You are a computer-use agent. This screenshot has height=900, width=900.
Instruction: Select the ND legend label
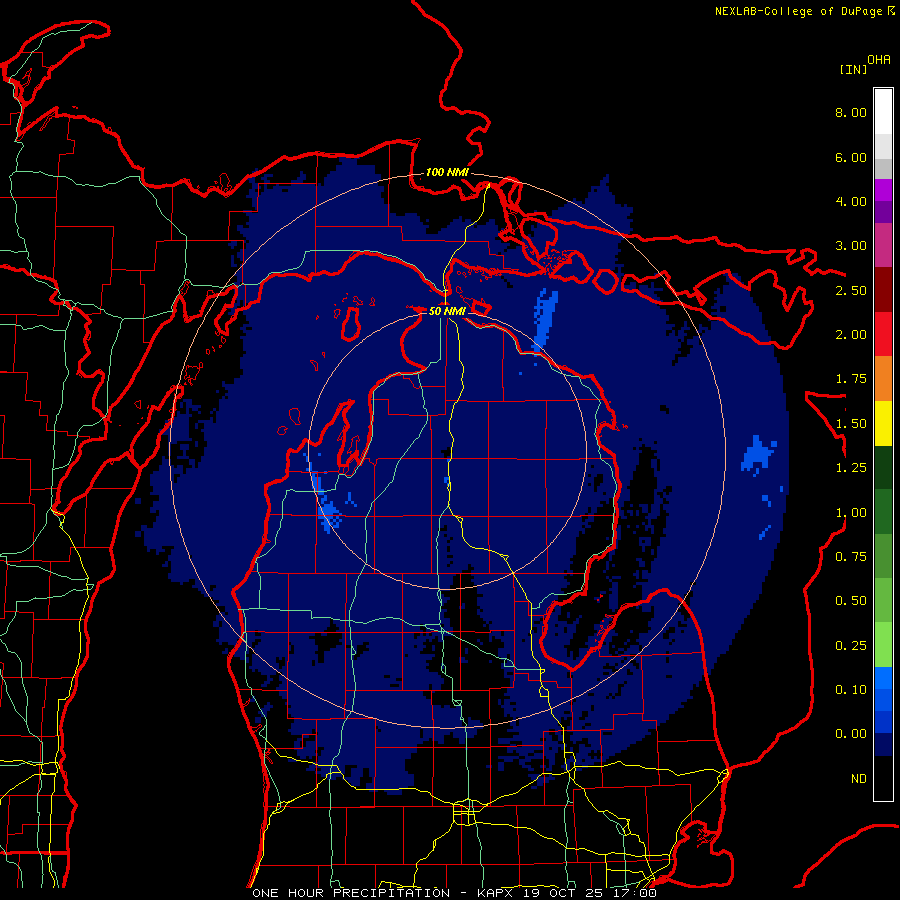[859, 779]
